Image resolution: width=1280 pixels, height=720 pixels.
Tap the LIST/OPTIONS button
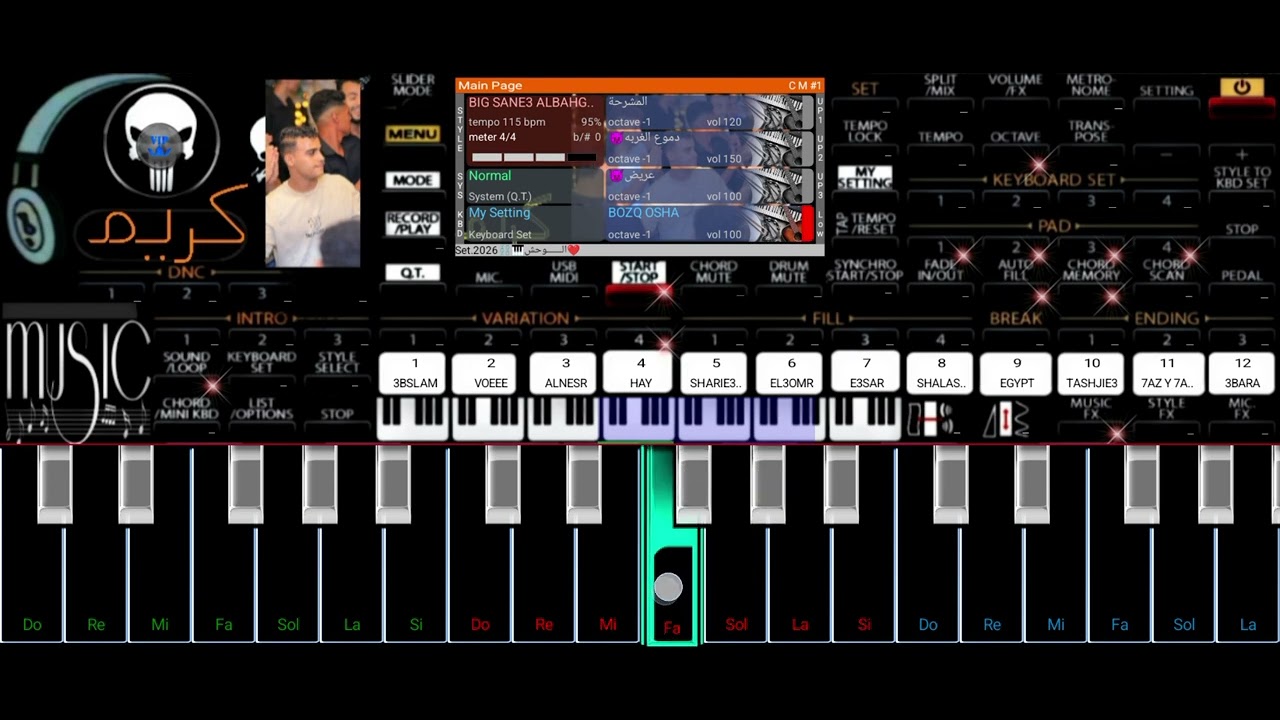pos(262,408)
